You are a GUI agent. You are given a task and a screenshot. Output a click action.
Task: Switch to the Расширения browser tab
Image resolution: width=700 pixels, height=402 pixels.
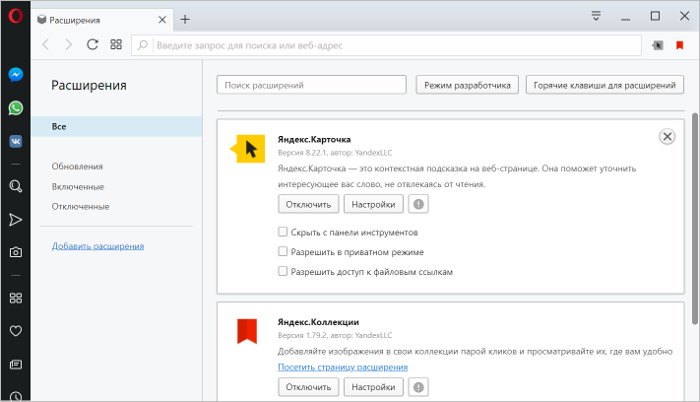[x=103, y=20]
